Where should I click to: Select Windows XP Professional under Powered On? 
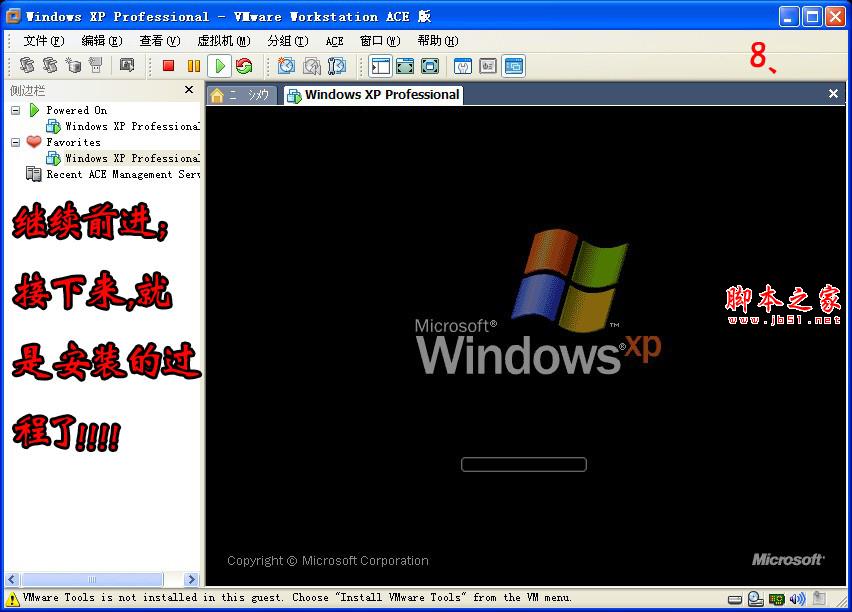point(132,126)
